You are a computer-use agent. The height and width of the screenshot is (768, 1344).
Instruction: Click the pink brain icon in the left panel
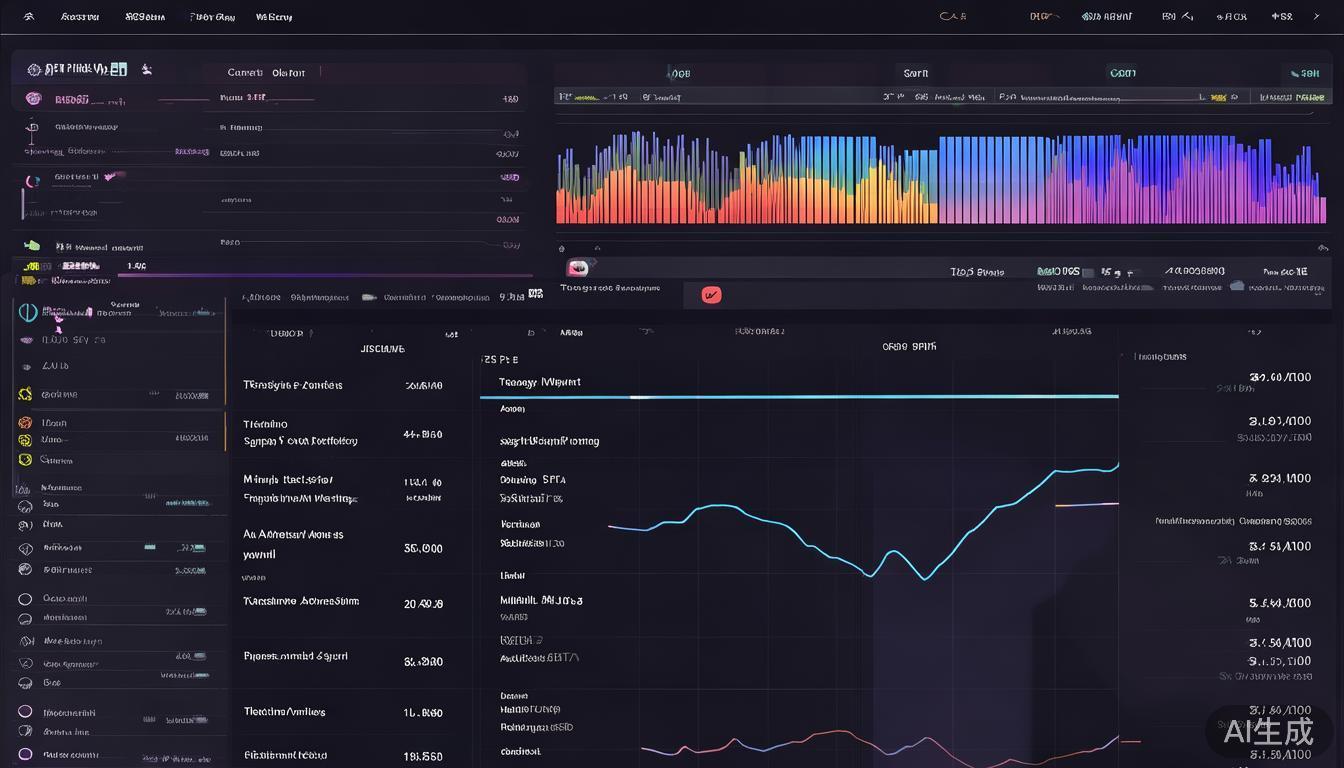33,99
